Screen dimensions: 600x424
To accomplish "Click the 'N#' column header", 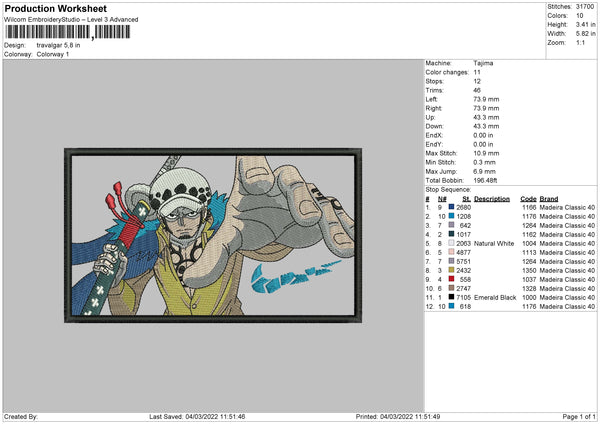I will point(442,199).
